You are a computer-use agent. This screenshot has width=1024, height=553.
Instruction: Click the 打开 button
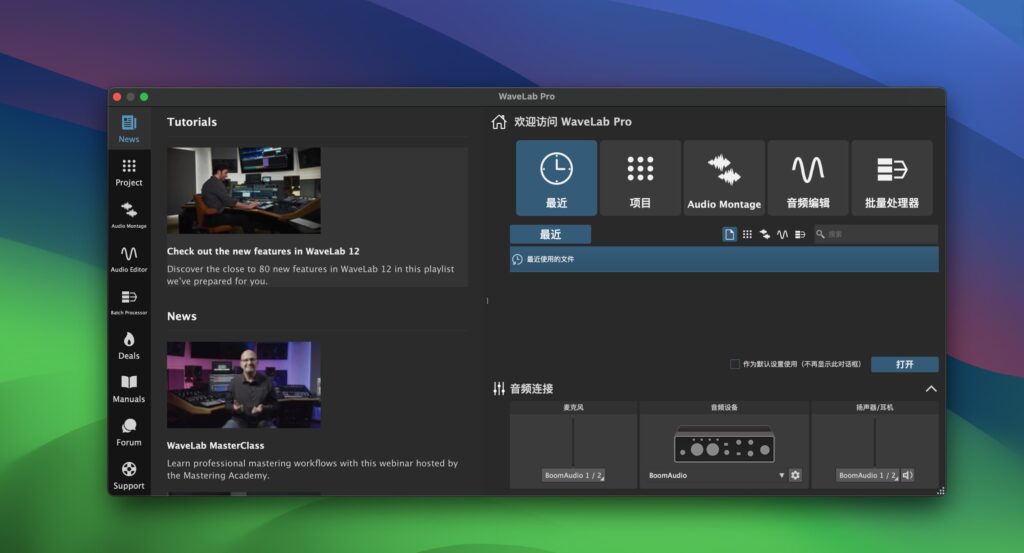[x=904, y=364]
